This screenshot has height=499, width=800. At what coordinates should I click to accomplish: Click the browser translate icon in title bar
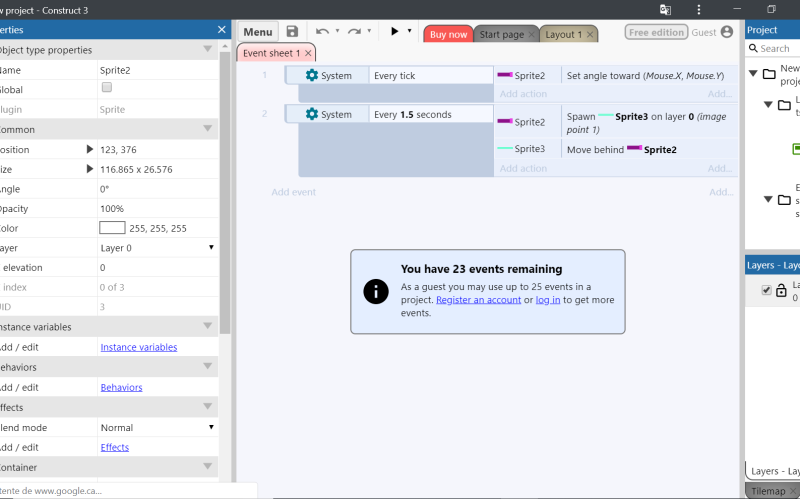665,9
